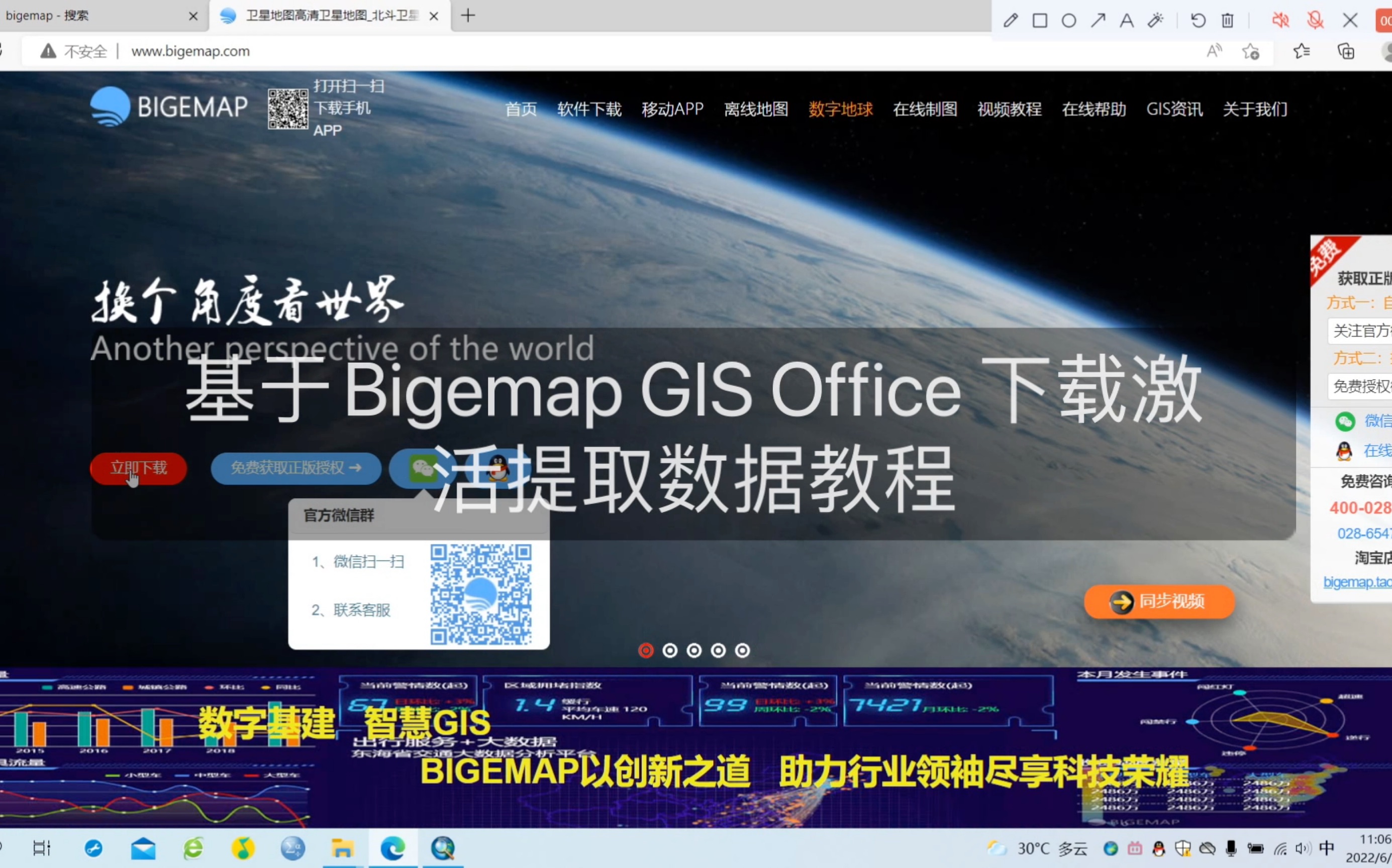The image size is (1392, 868).
Task: Click the 免费获取正版授权 button
Action: coord(296,469)
